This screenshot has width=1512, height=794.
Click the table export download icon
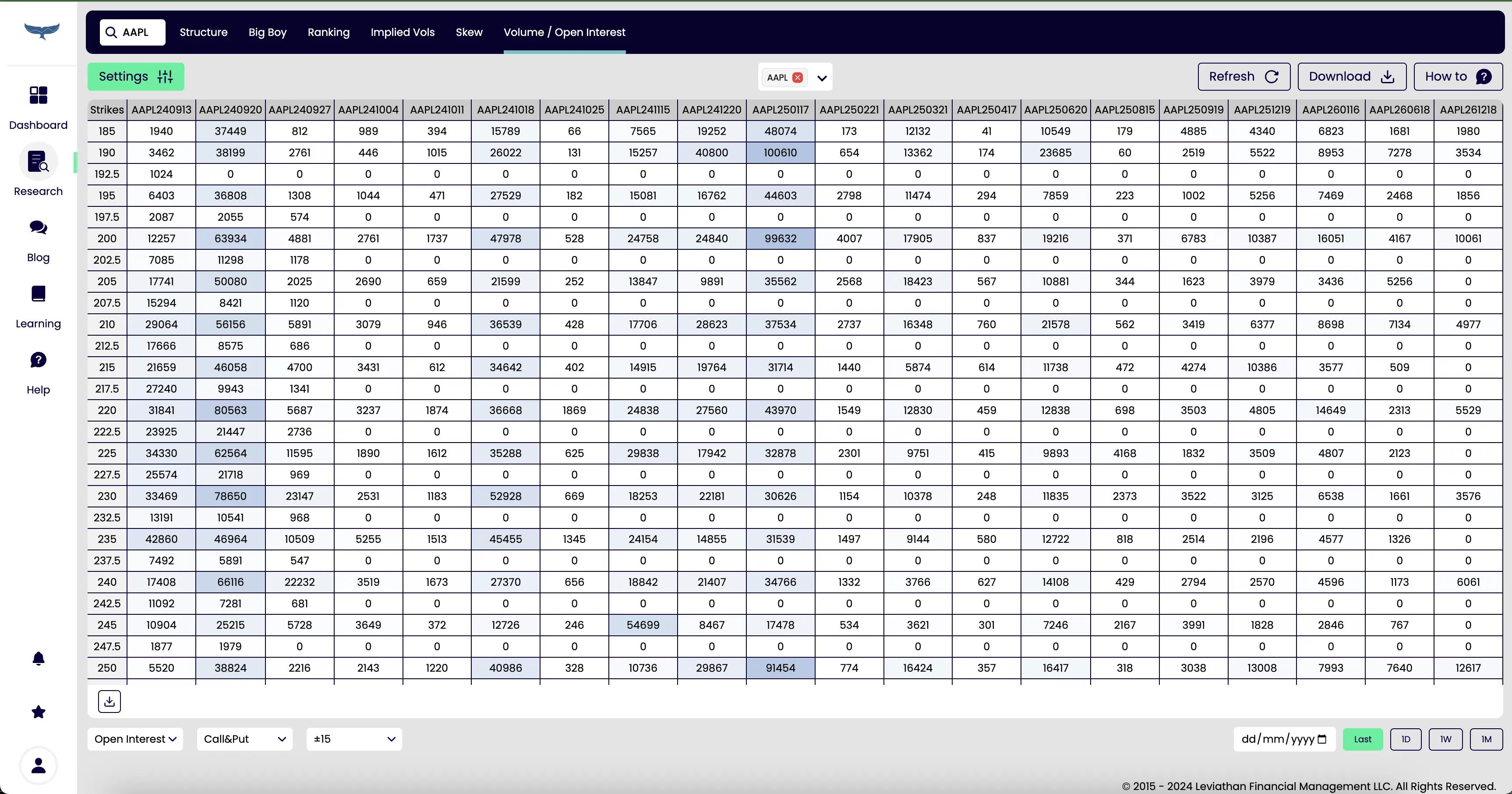[x=109, y=701]
